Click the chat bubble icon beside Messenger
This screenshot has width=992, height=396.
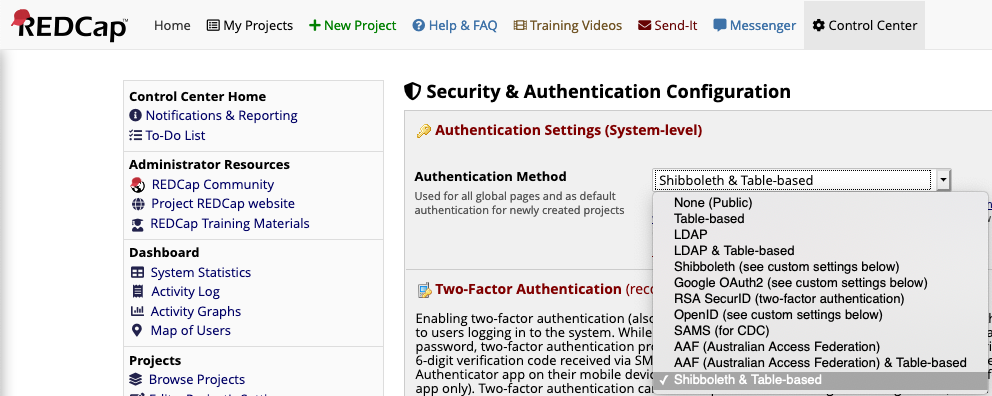pos(720,25)
